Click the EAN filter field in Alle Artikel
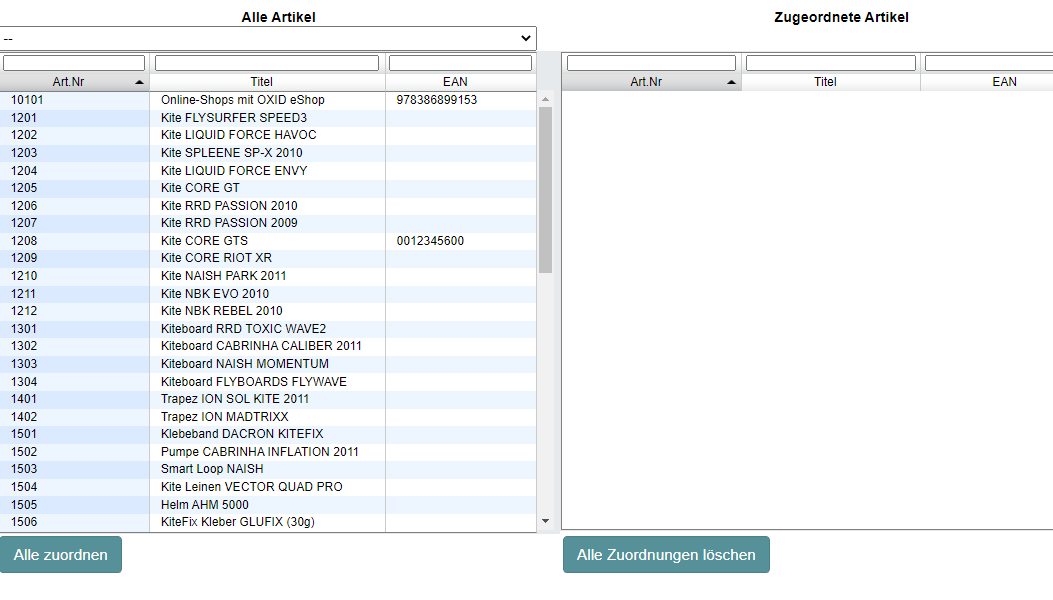Viewport: 1053px width, 600px height. click(460, 63)
